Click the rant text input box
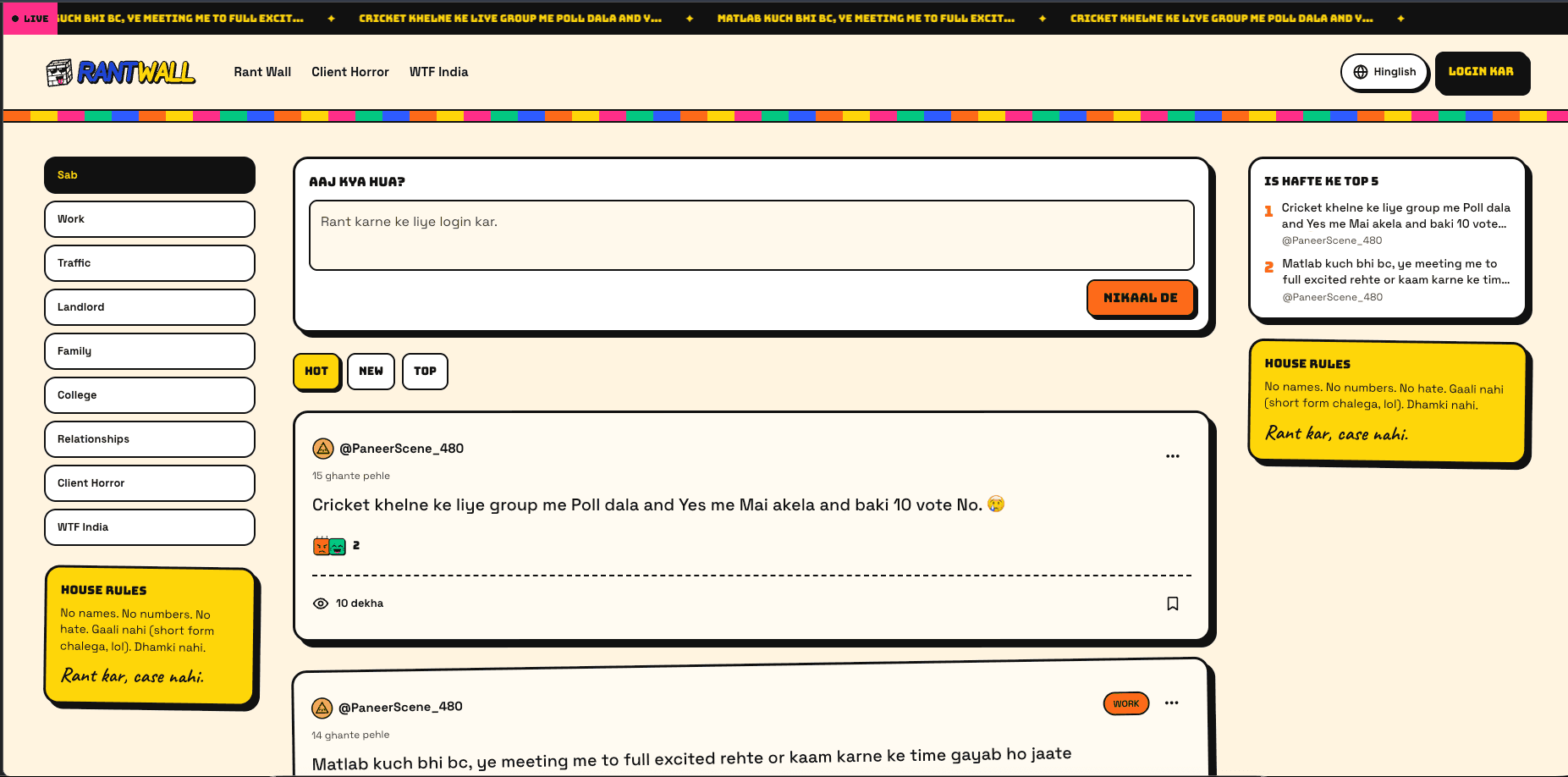Screen dimensions: 1568x777 click(751, 235)
